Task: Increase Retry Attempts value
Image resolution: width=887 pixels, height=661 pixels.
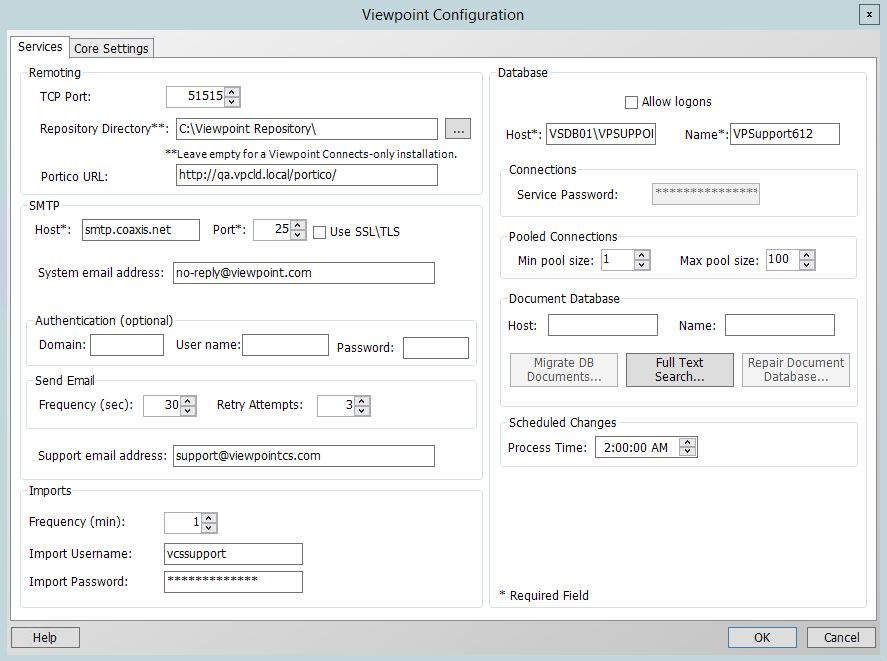Action: tap(363, 401)
